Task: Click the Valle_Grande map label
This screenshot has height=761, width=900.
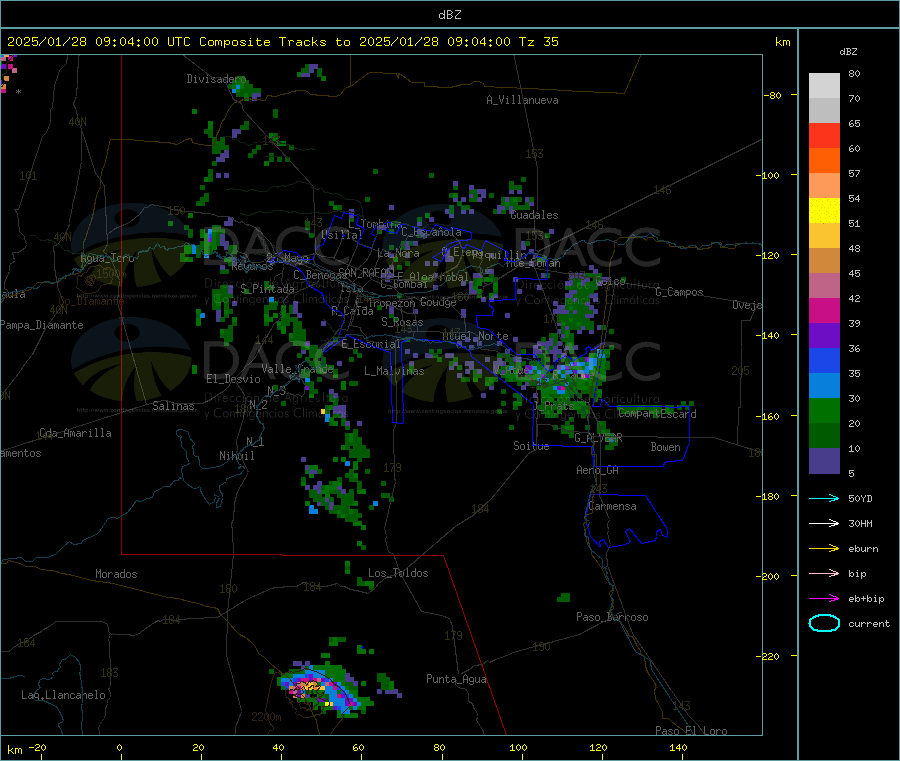Action: coord(297,369)
